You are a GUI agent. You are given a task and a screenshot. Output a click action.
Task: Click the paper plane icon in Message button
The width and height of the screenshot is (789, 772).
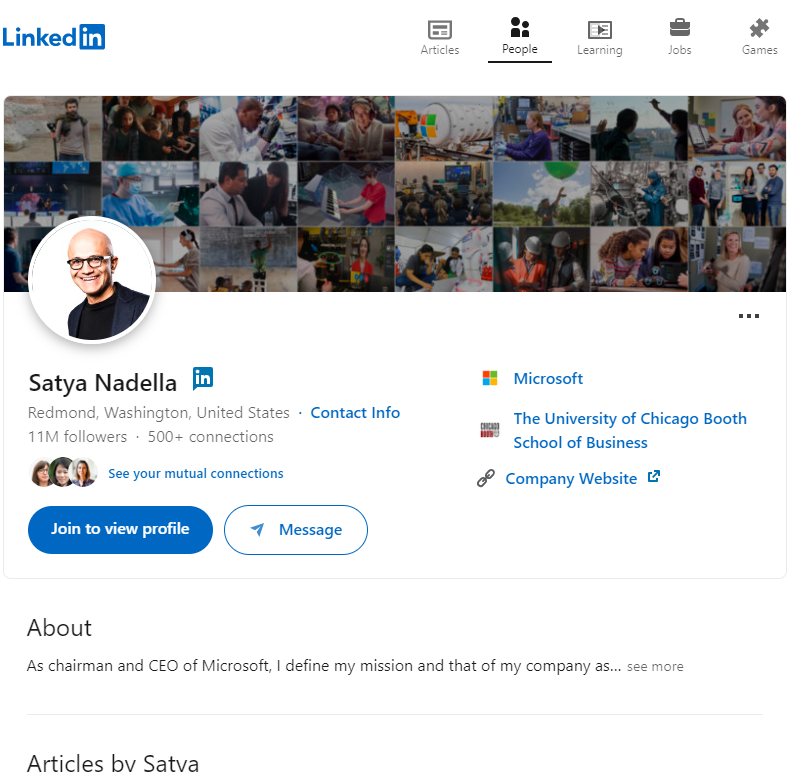(258, 529)
